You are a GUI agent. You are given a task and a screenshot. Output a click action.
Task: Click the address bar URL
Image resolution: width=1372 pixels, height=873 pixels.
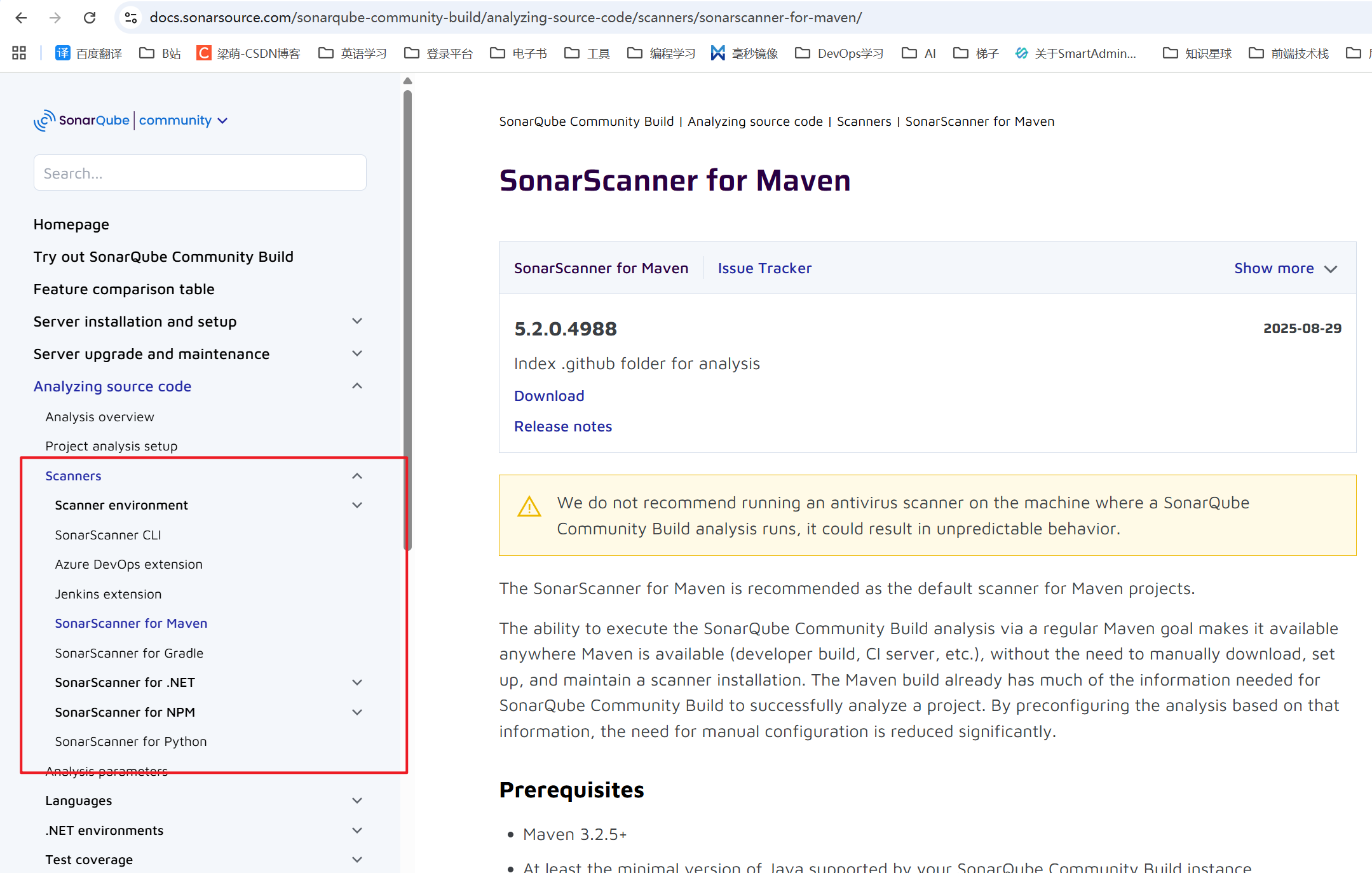coord(505,18)
